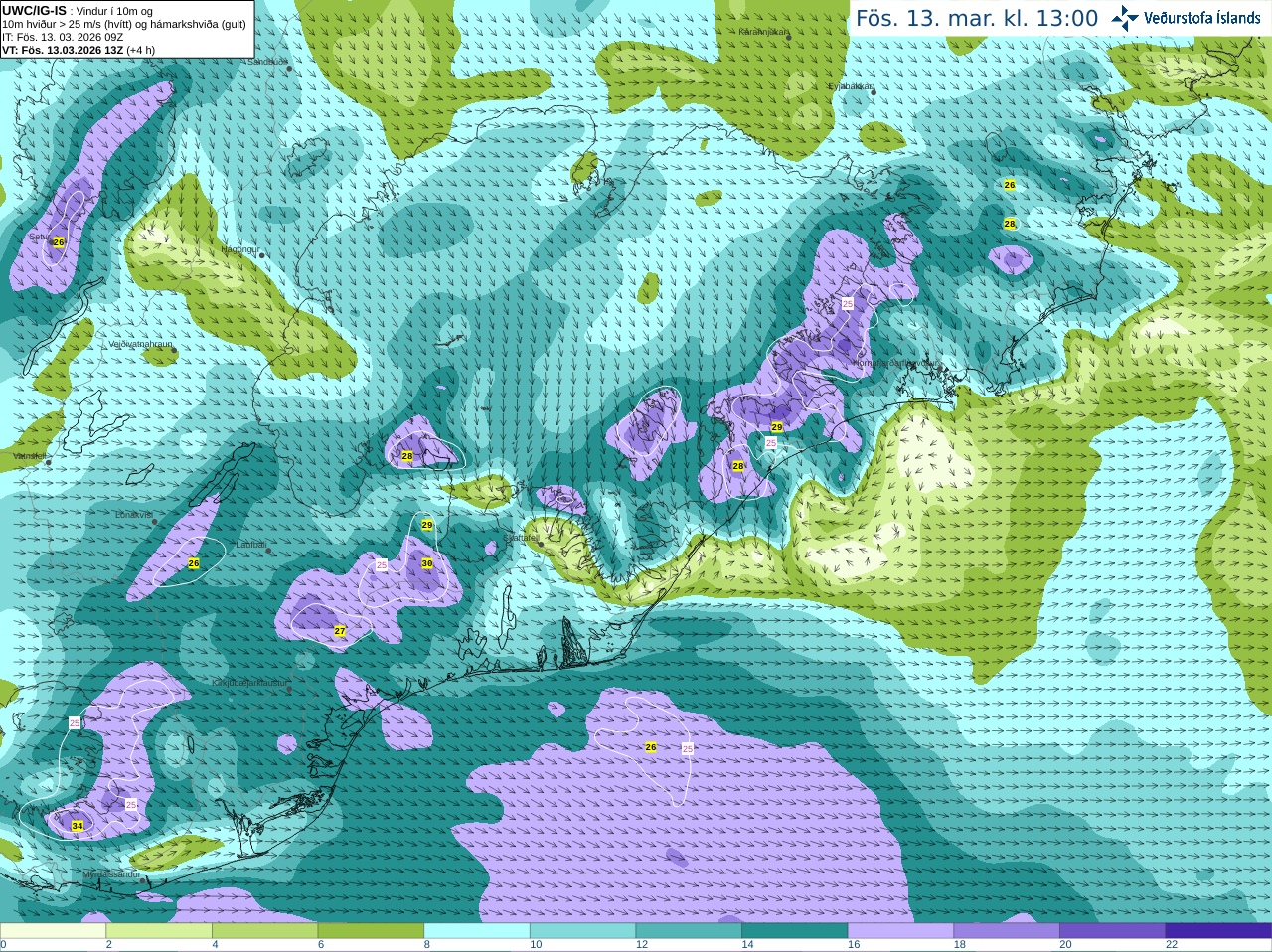Select the white 25 label next to the sea 26 marker
1272x952 pixels.
(688, 748)
